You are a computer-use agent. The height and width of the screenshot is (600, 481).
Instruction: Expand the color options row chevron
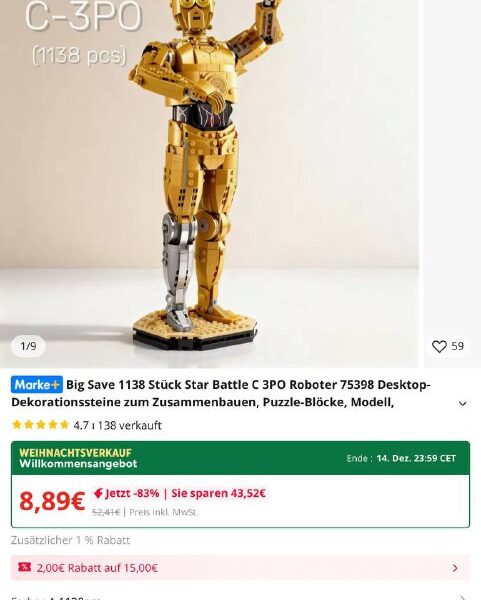coord(463,598)
